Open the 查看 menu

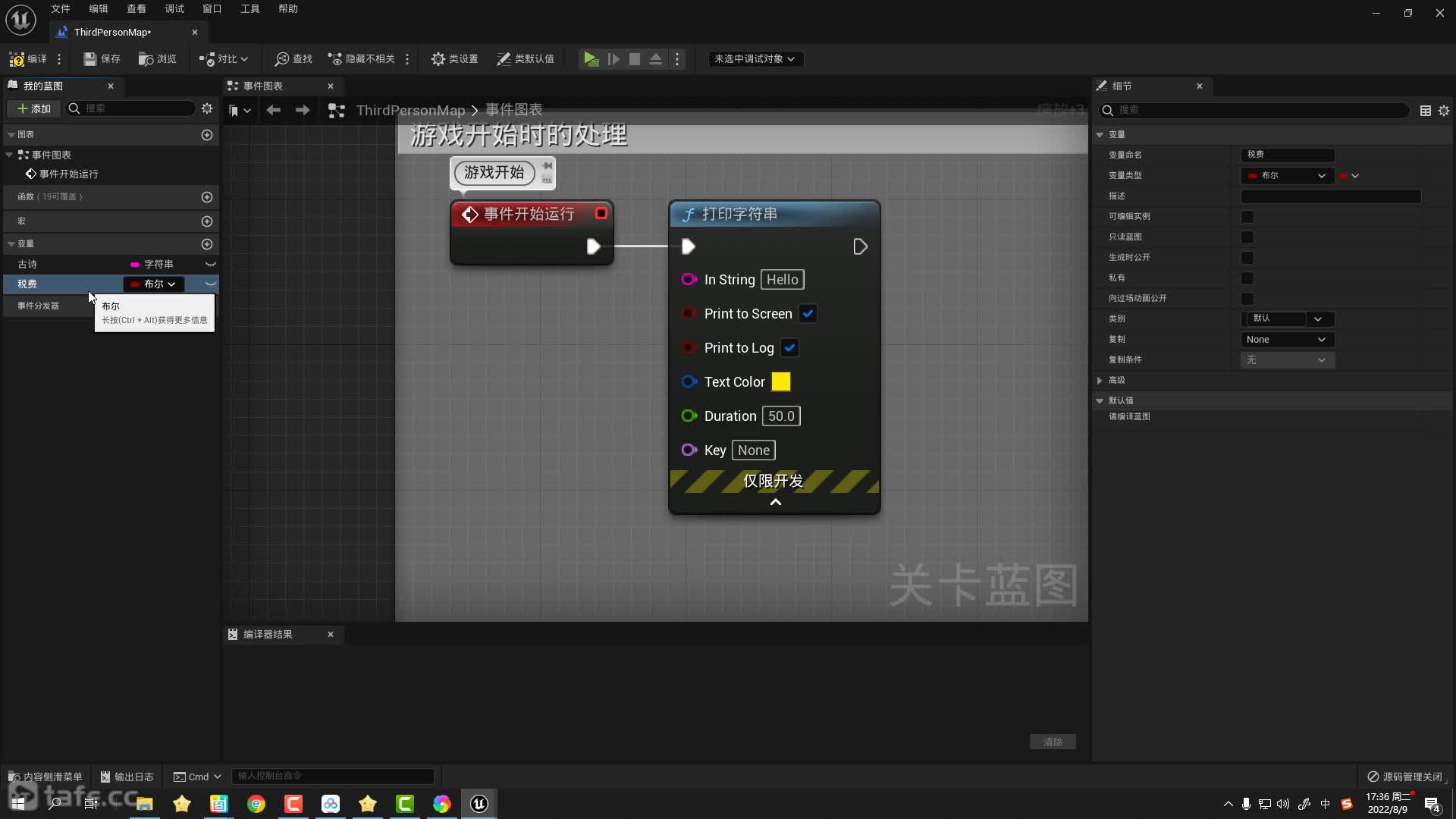136,9
